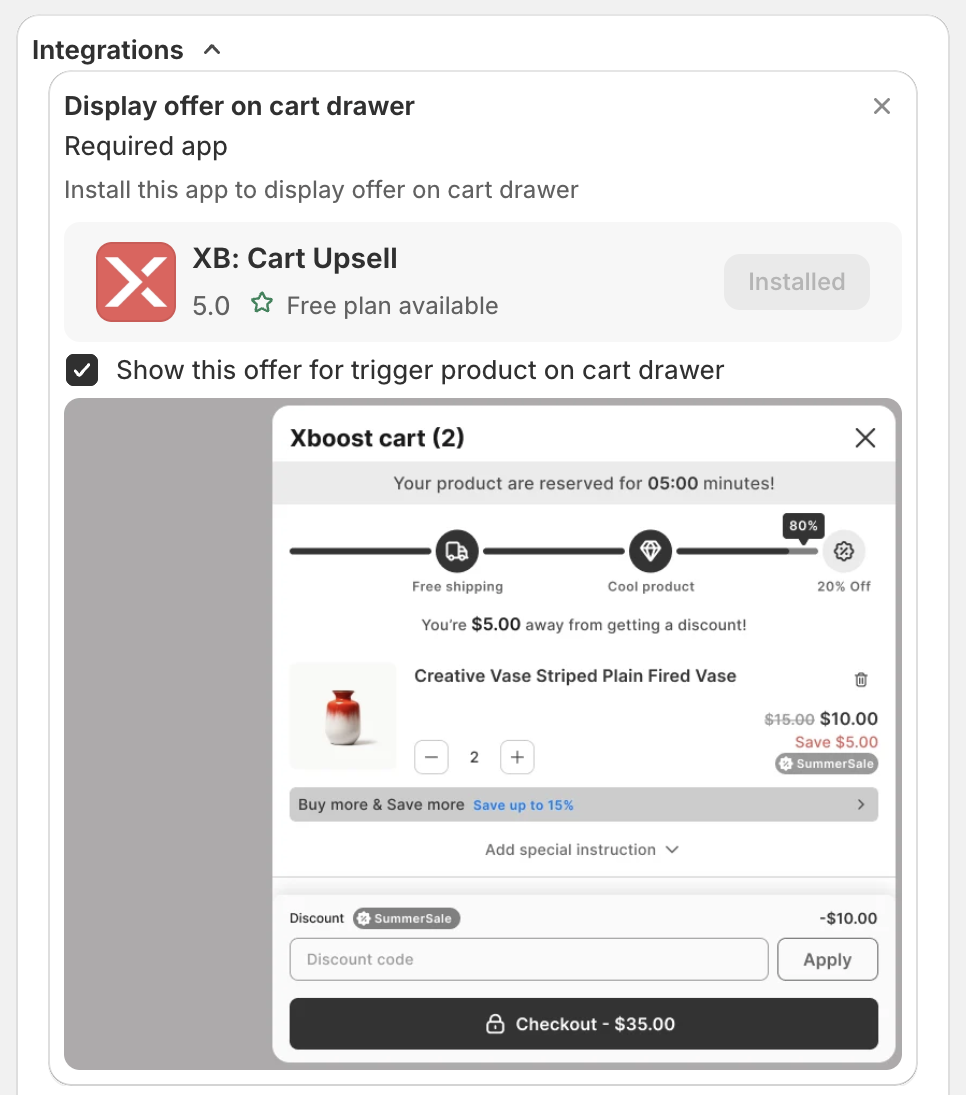Click the Save up to 15% link
The width and height of the screenshot is (966, 1095).
coord(523,805)
